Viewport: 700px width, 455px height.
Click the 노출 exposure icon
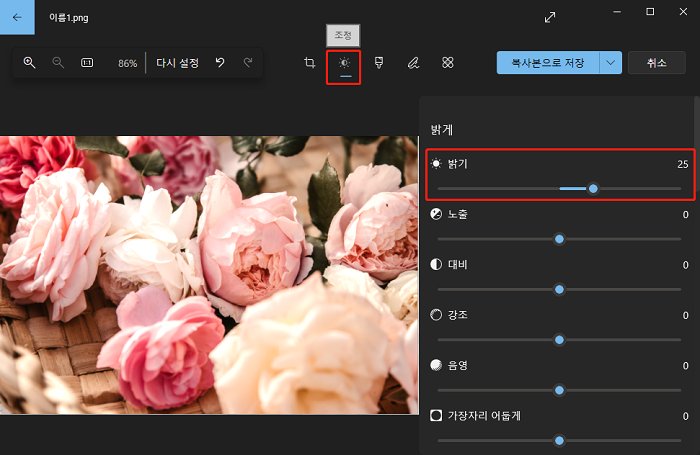(x=436, y=214)
